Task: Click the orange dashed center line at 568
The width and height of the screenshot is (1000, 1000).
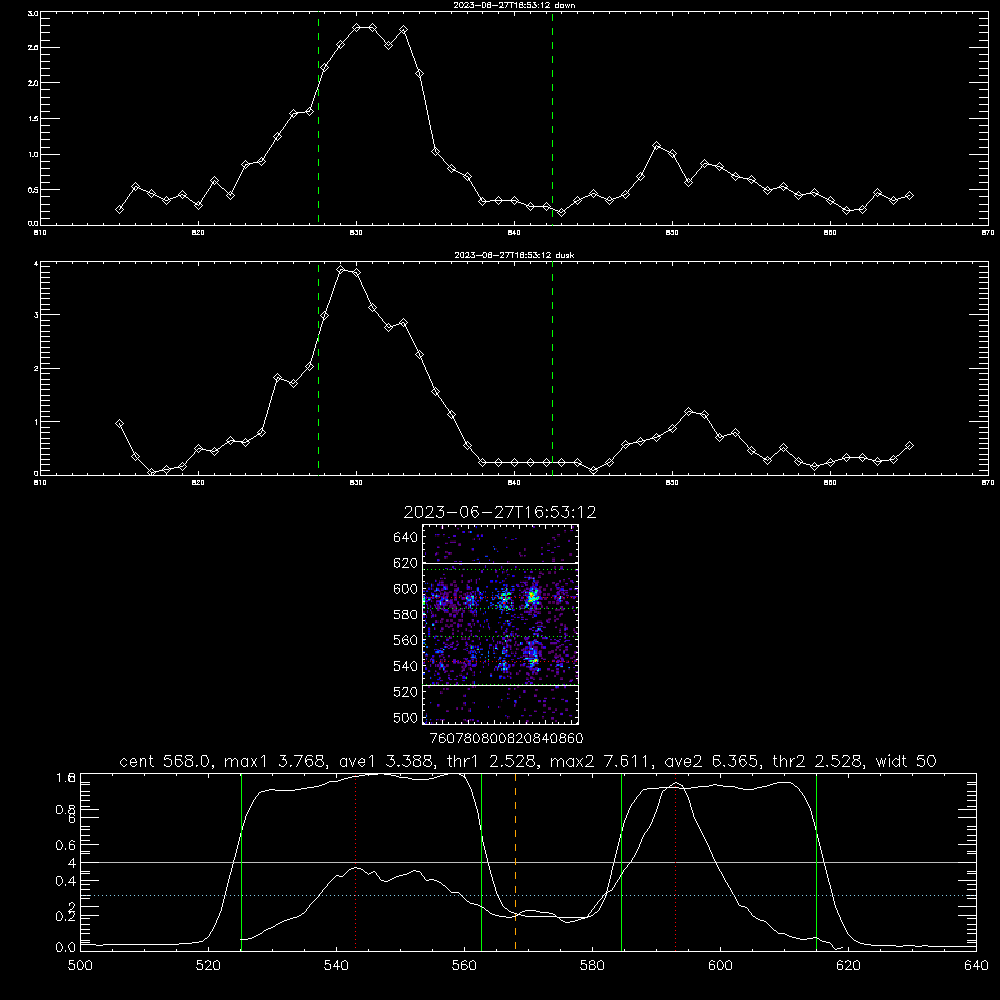Action: pyautogui.click(x=515, y=862)
